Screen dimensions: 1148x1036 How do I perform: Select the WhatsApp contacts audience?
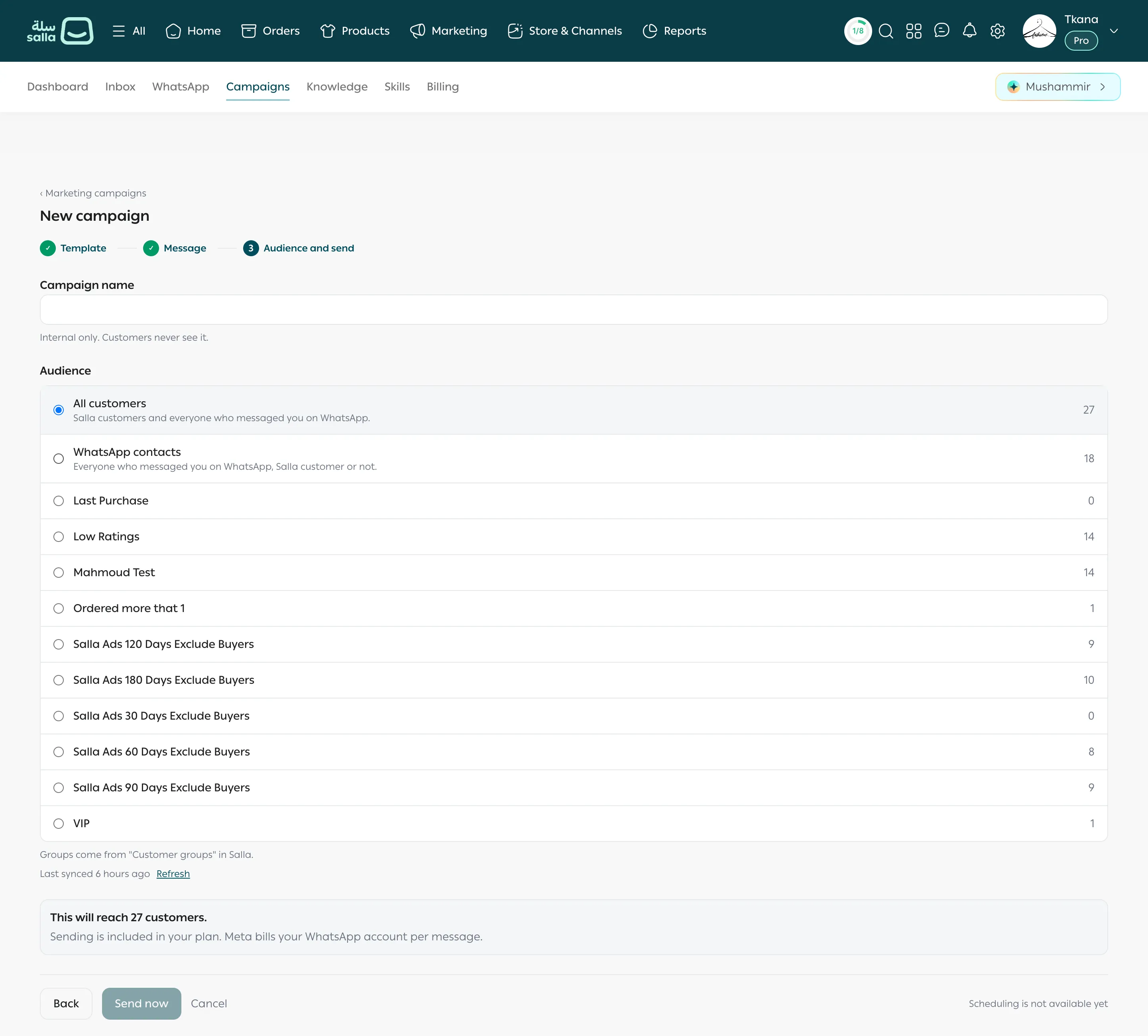click(x=574, y=458)
